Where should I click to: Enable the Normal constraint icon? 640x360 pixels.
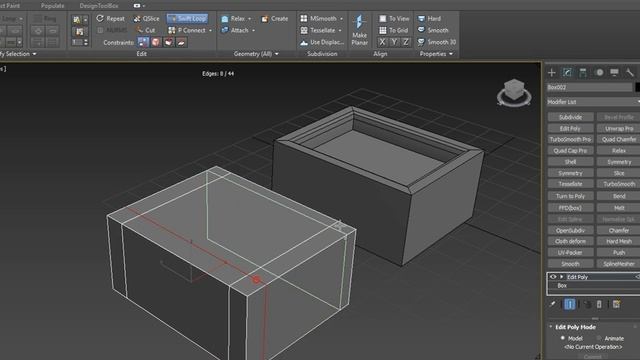pyautogui.click(x=181, y=42)
